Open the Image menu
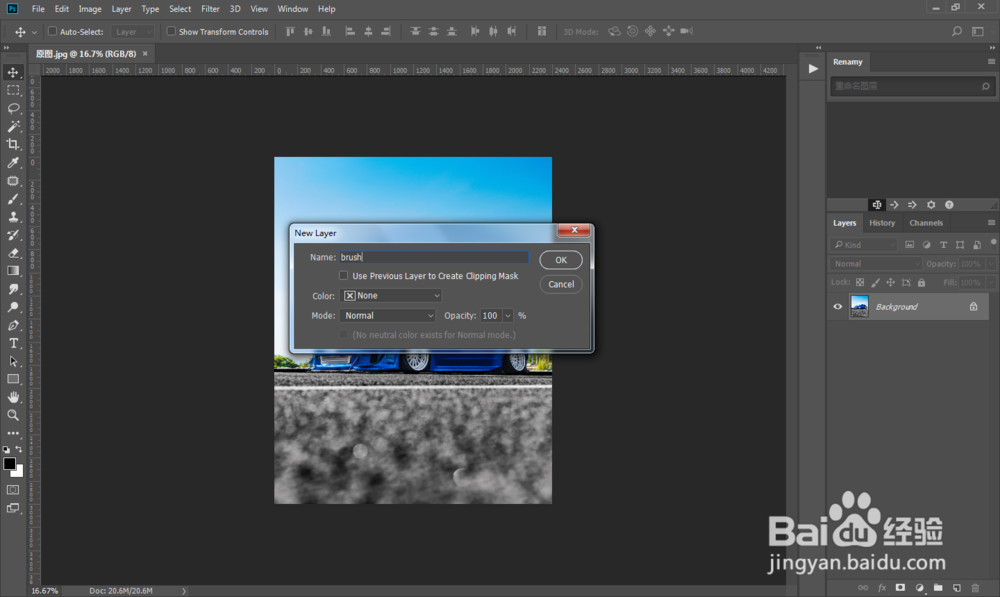 [90, 9]
